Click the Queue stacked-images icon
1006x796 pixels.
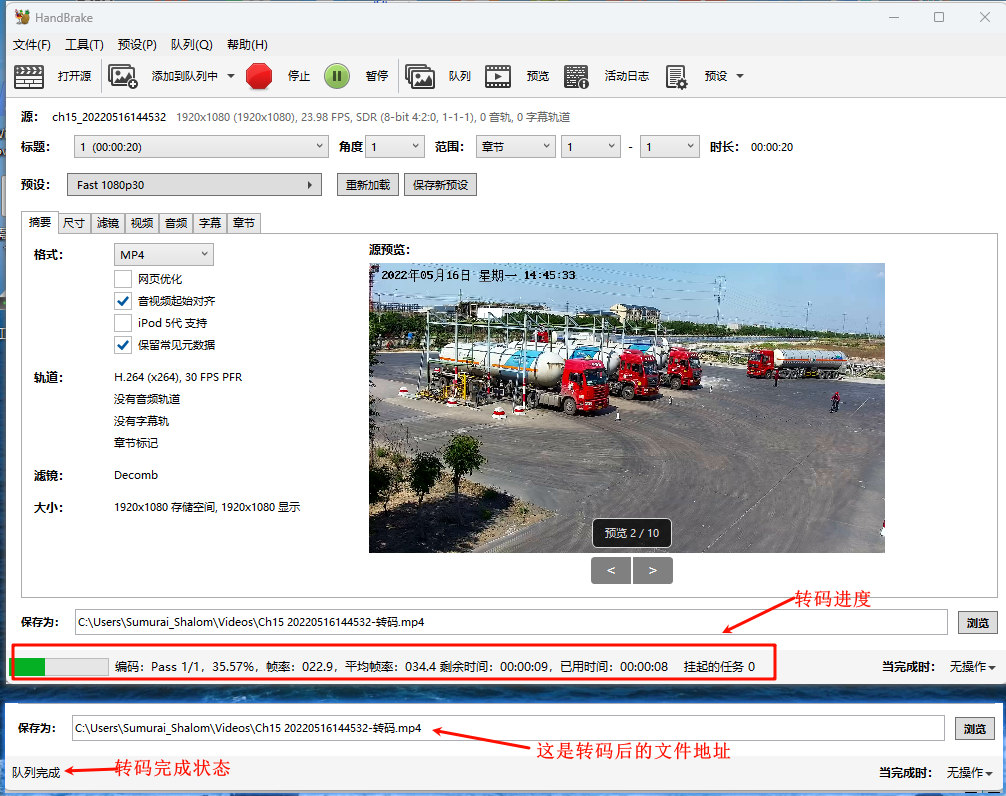[x=420, y=76]
